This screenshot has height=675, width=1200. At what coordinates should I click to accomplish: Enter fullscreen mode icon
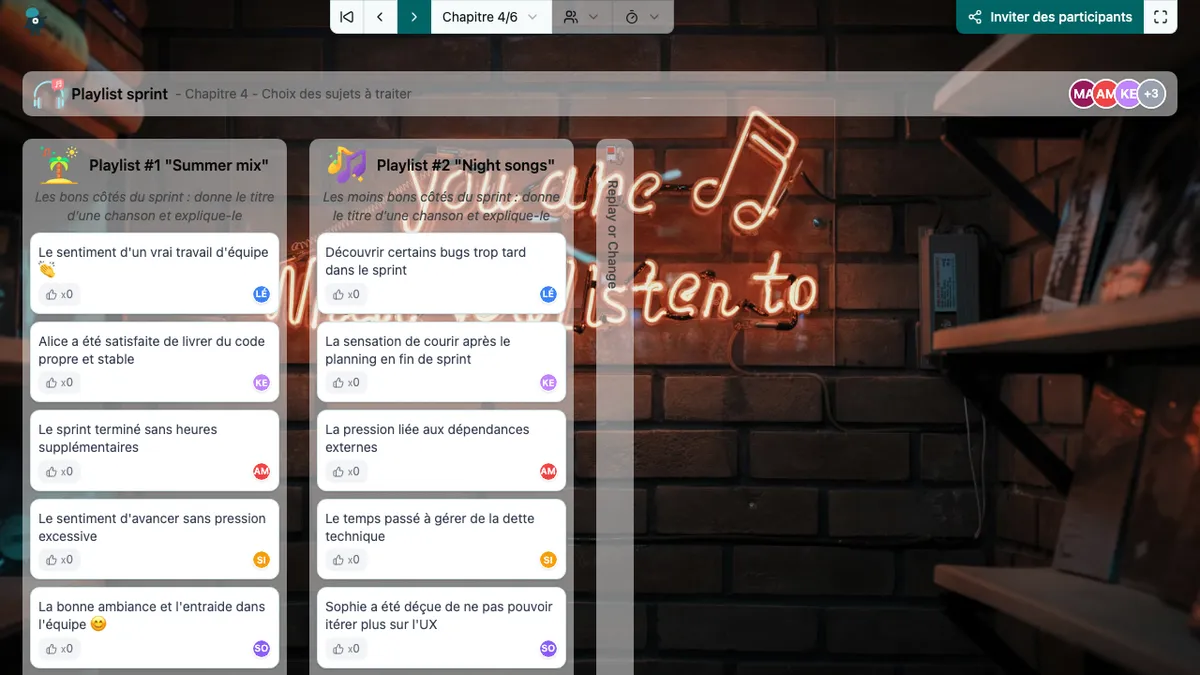pos(1160,17)
